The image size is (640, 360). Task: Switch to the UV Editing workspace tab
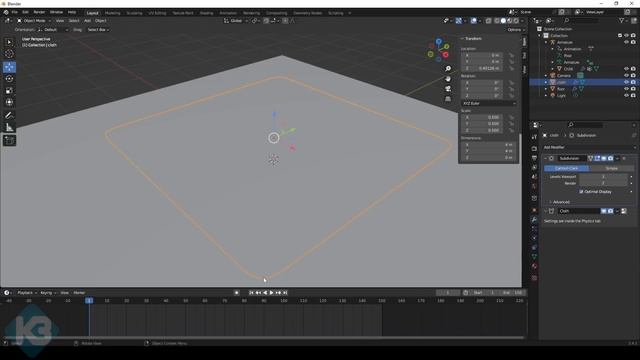tap(157, 13)
